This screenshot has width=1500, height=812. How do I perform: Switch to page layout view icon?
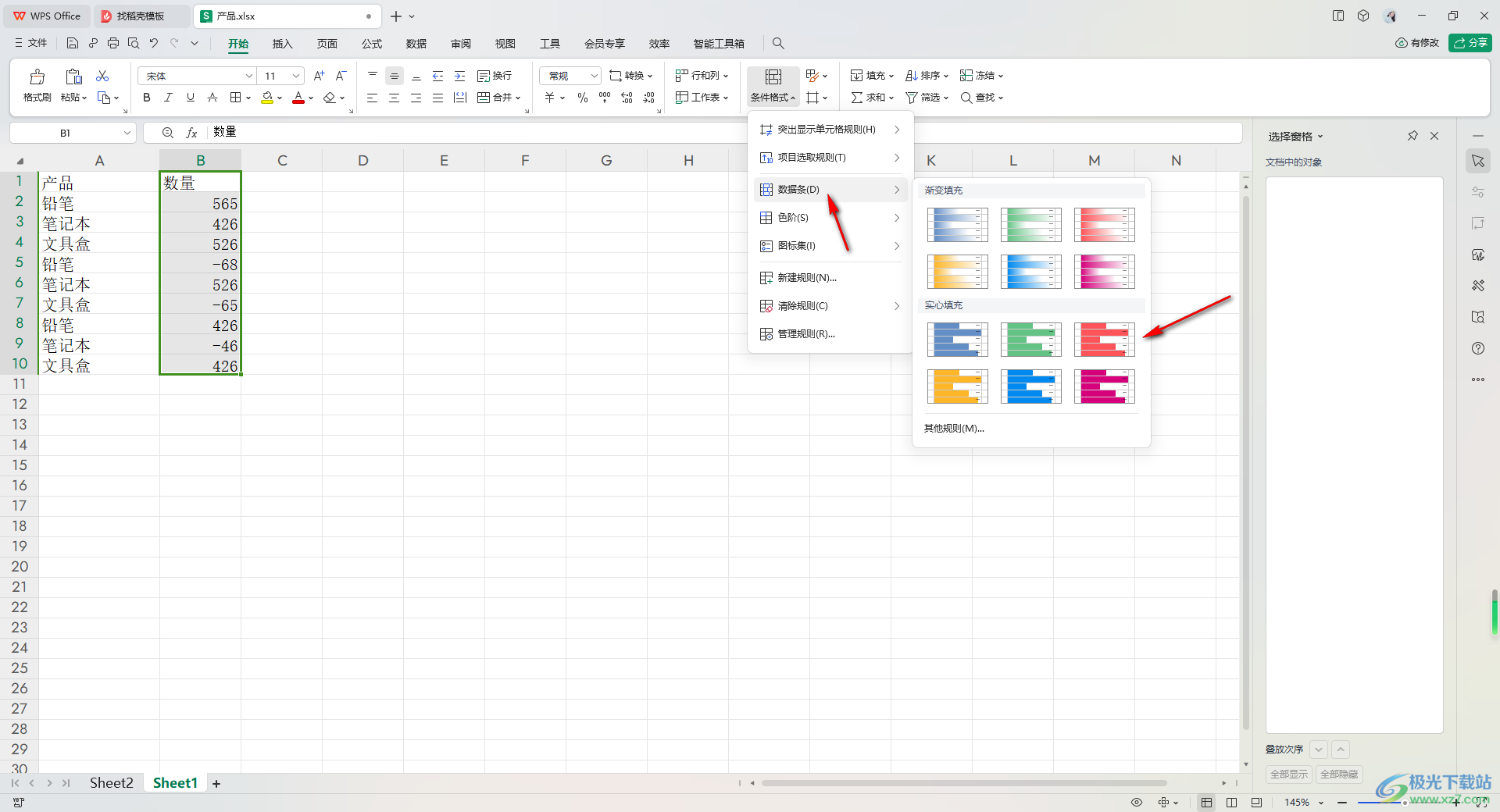1232,803
